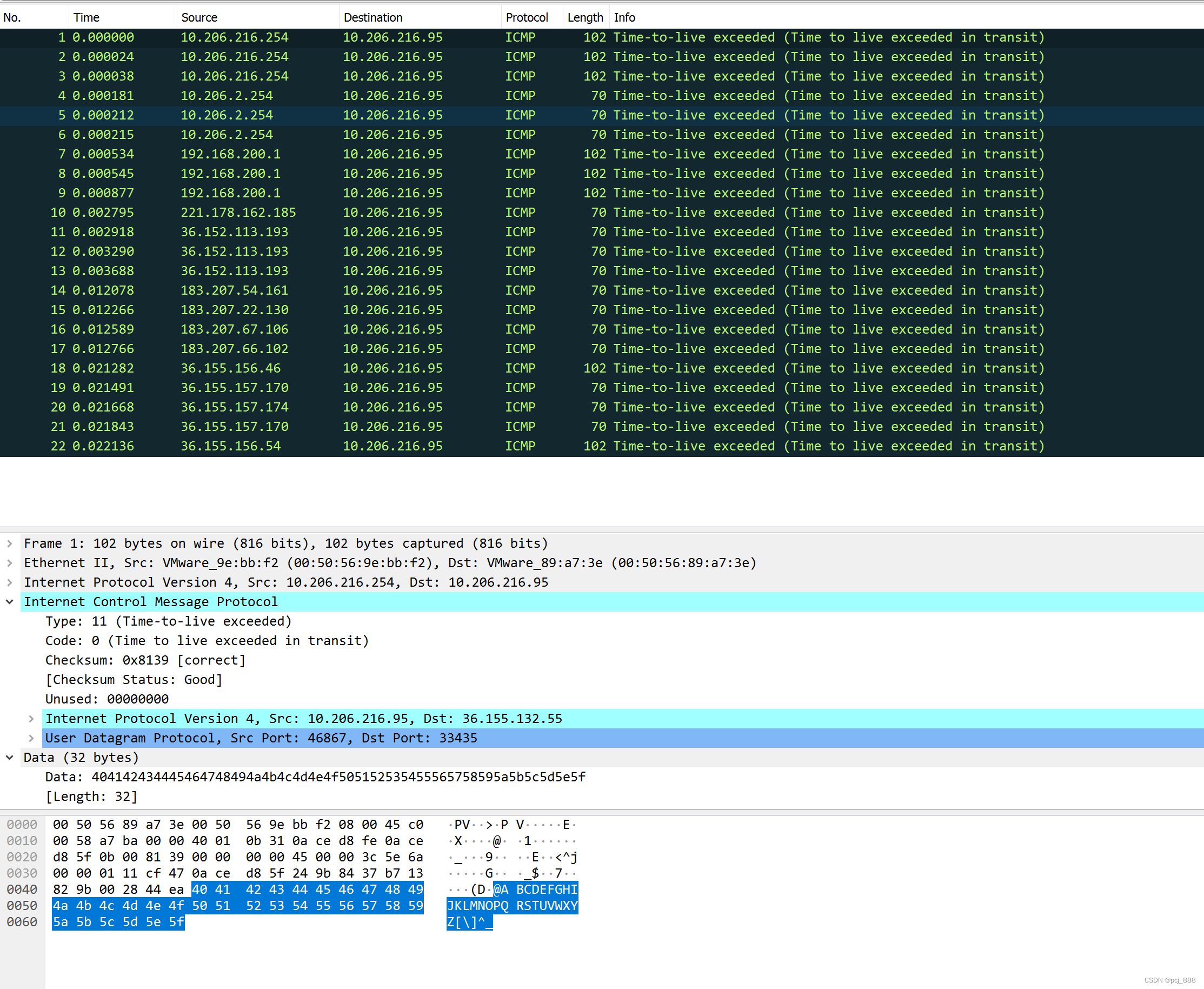This screenshot has width=1204, height=989.
Task: Sort by the No. column header
Action: pyautogui.click(x=12, y=18)
